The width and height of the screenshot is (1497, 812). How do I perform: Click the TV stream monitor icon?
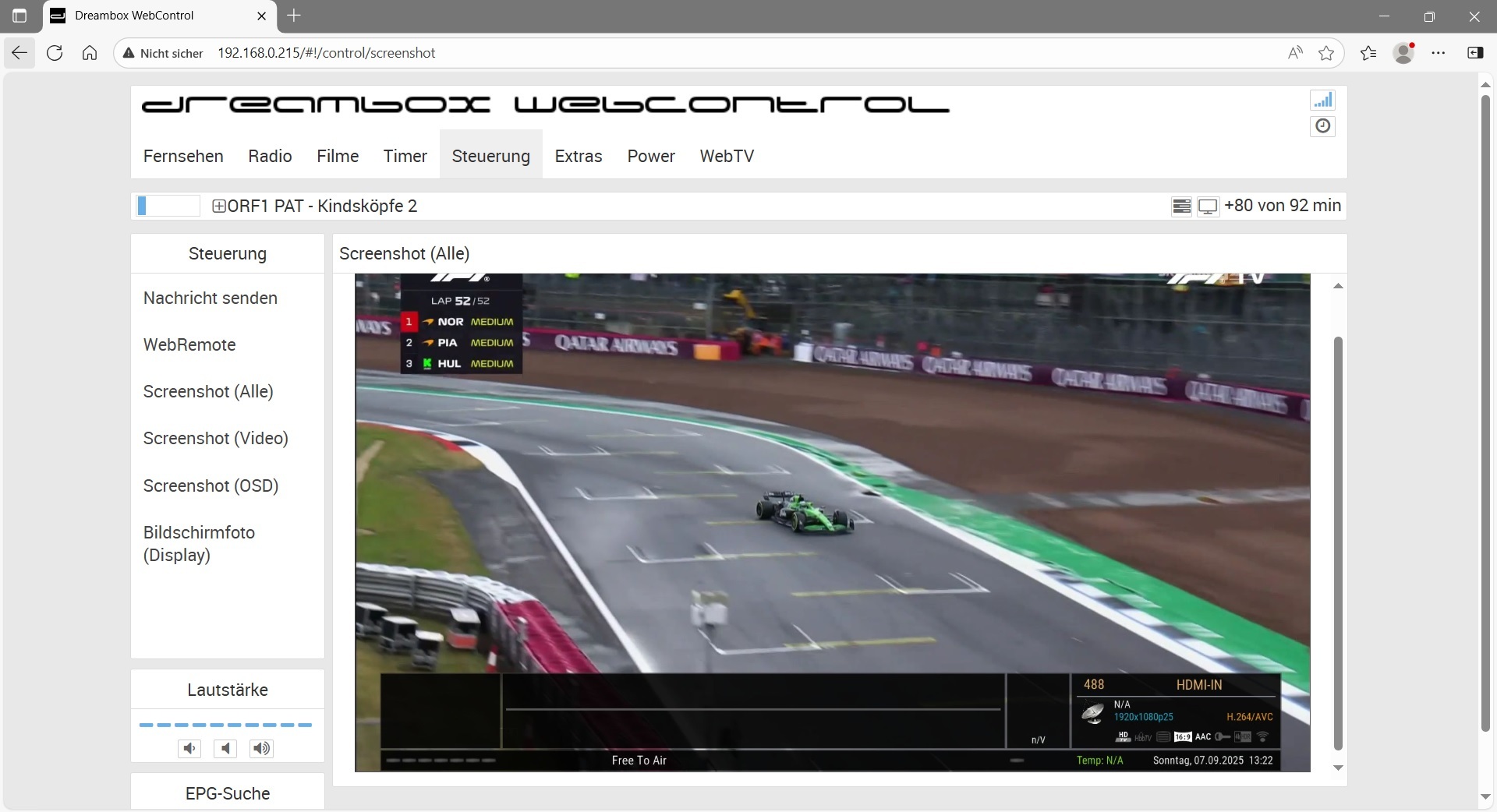[x=1208, y=207]
